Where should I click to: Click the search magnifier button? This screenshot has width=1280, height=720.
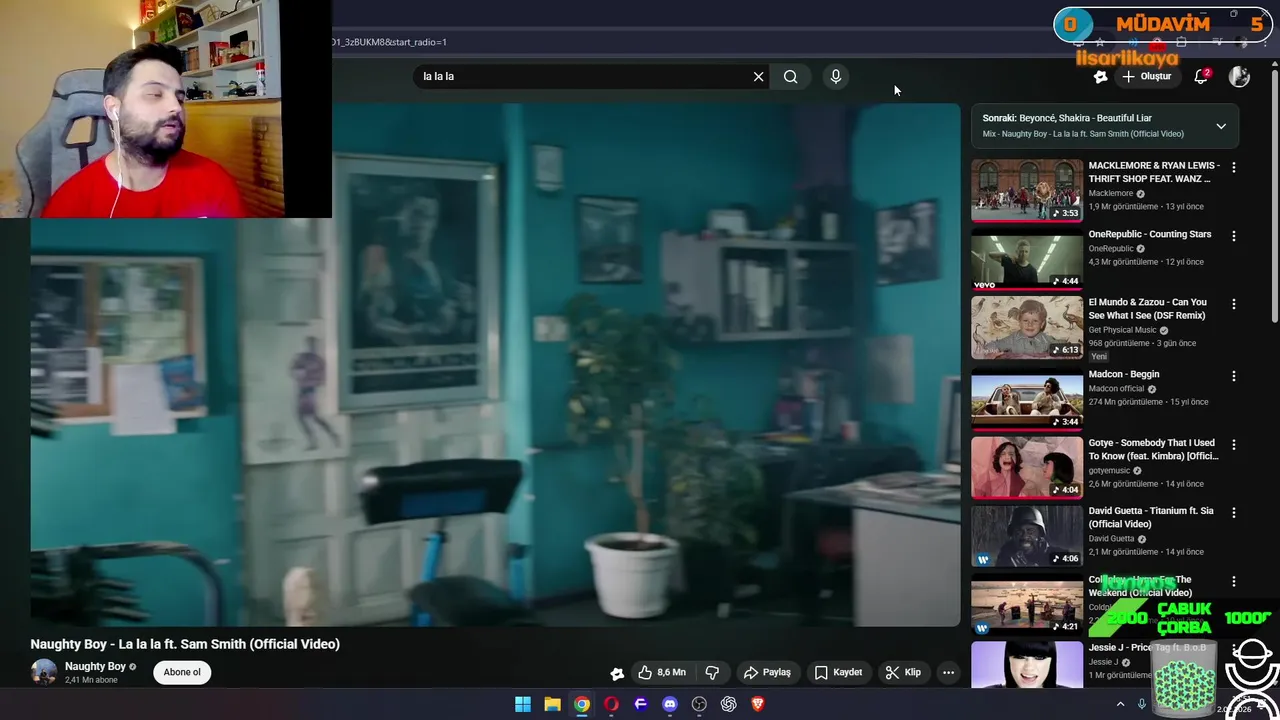[791, 76]
